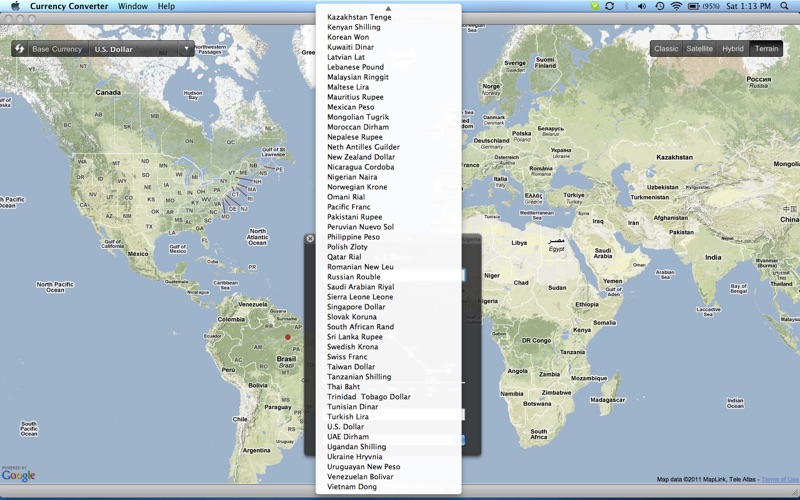Select Turkish Lira
Image resolution: width=800 pixels, height=500 pixels.
(389, 417)
